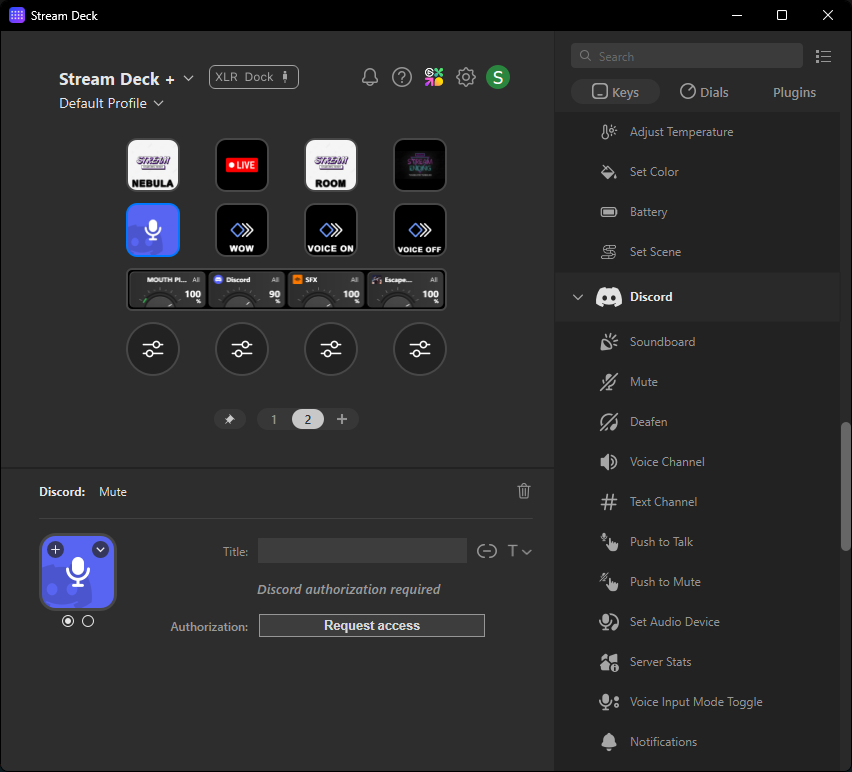The image size is (852, 772).
Task: Delete the Discord Mute action with trash icon
Action: click(x=524, y=491)
